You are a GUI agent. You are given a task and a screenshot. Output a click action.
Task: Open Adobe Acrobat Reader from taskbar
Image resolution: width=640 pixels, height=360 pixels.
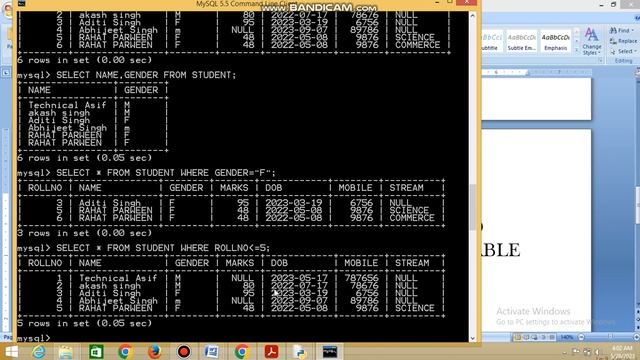(x=271, y=351)
